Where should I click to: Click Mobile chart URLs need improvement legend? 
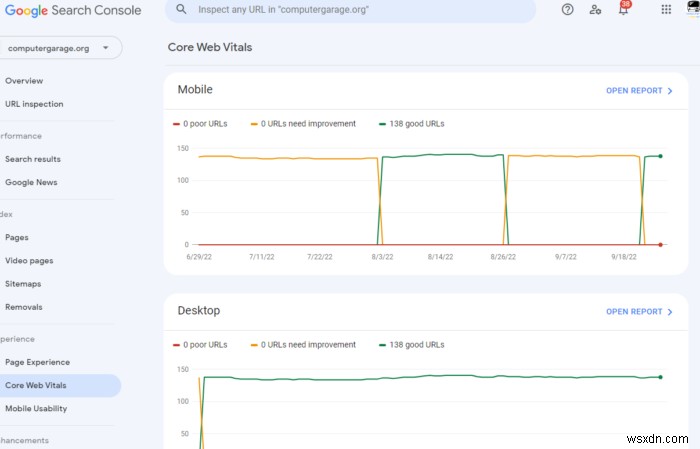pyautogui.click(x=303, y=124)
